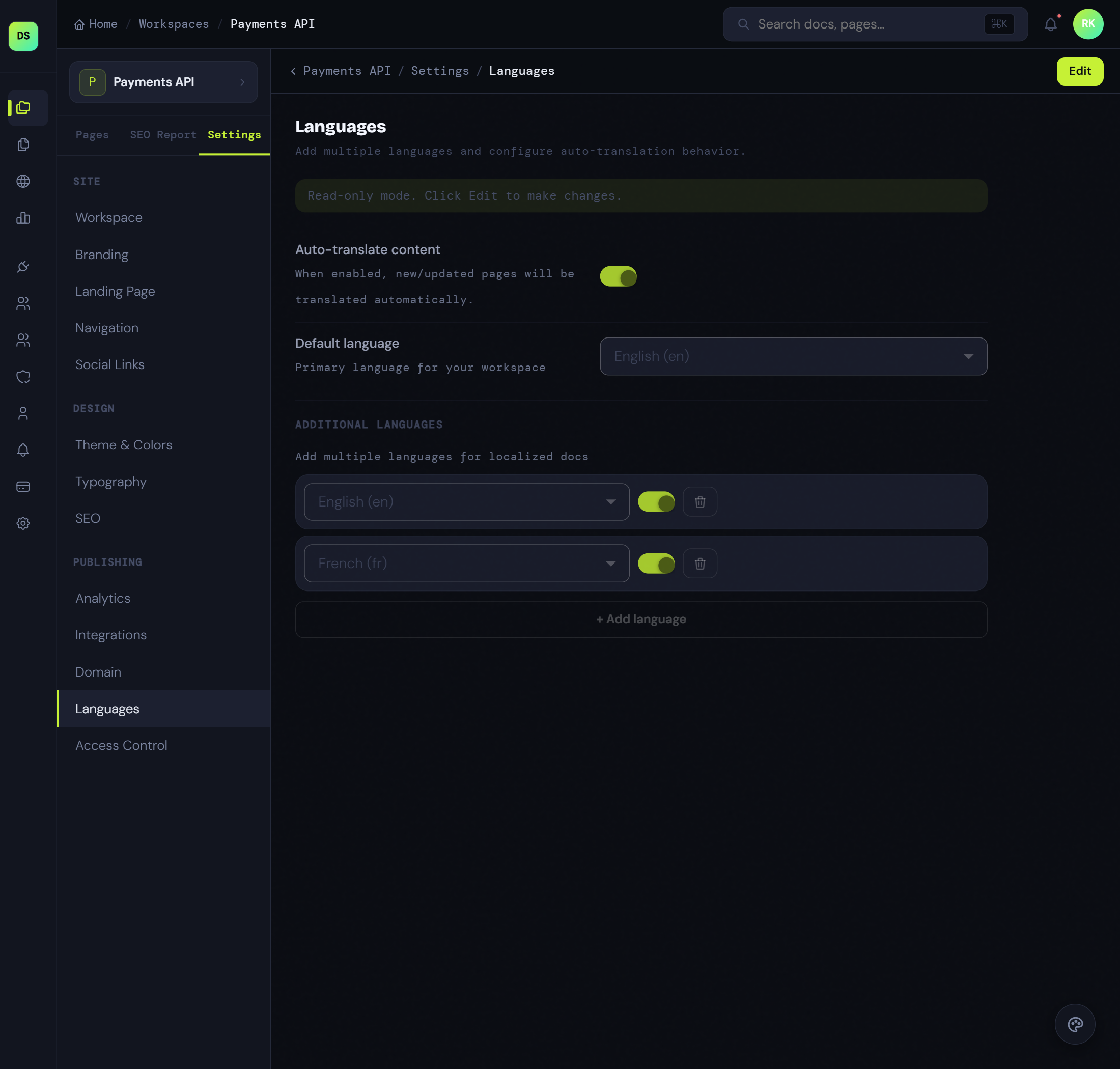The image size is (1120, 1069).
Task: Open the shield security icon in the sidebar
Action: click(23, 377)
